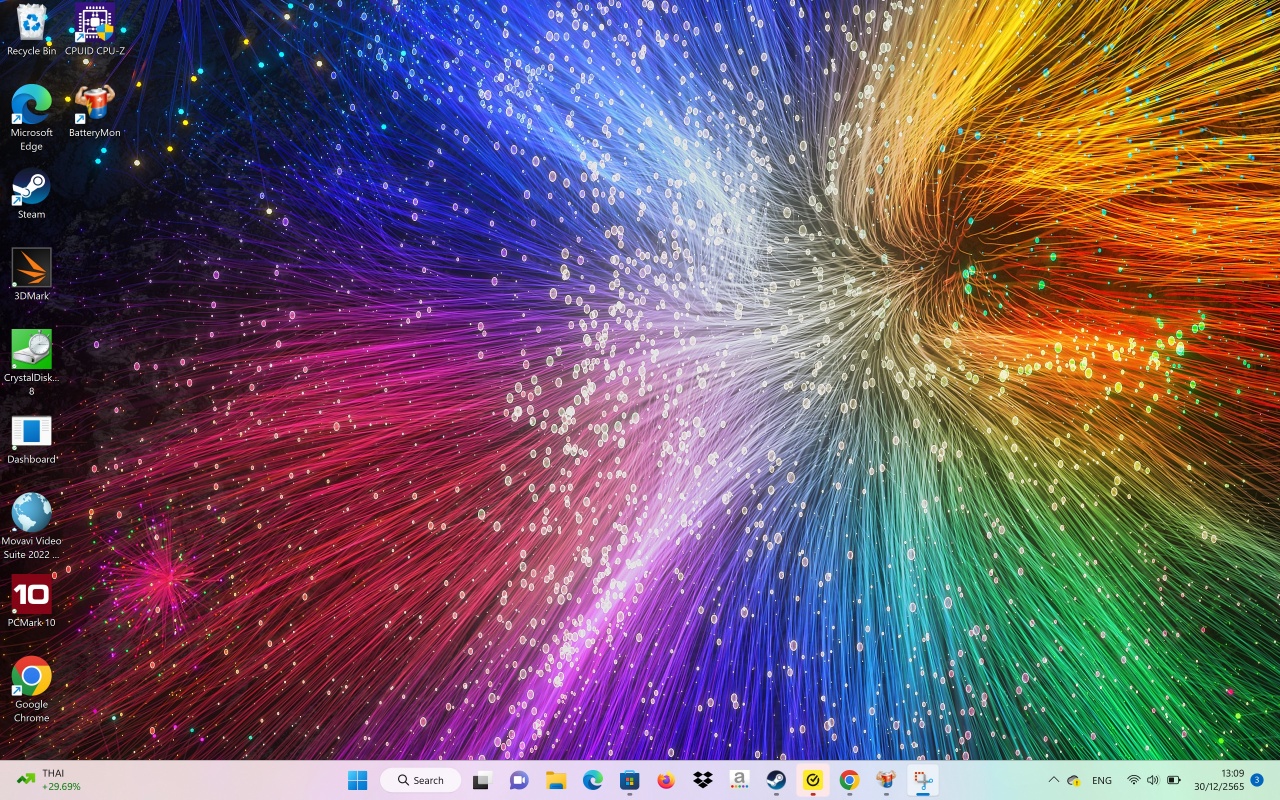Select the Microsoft Edge desktop shortcut
The image size is (1280, 800).
[31, 118]
